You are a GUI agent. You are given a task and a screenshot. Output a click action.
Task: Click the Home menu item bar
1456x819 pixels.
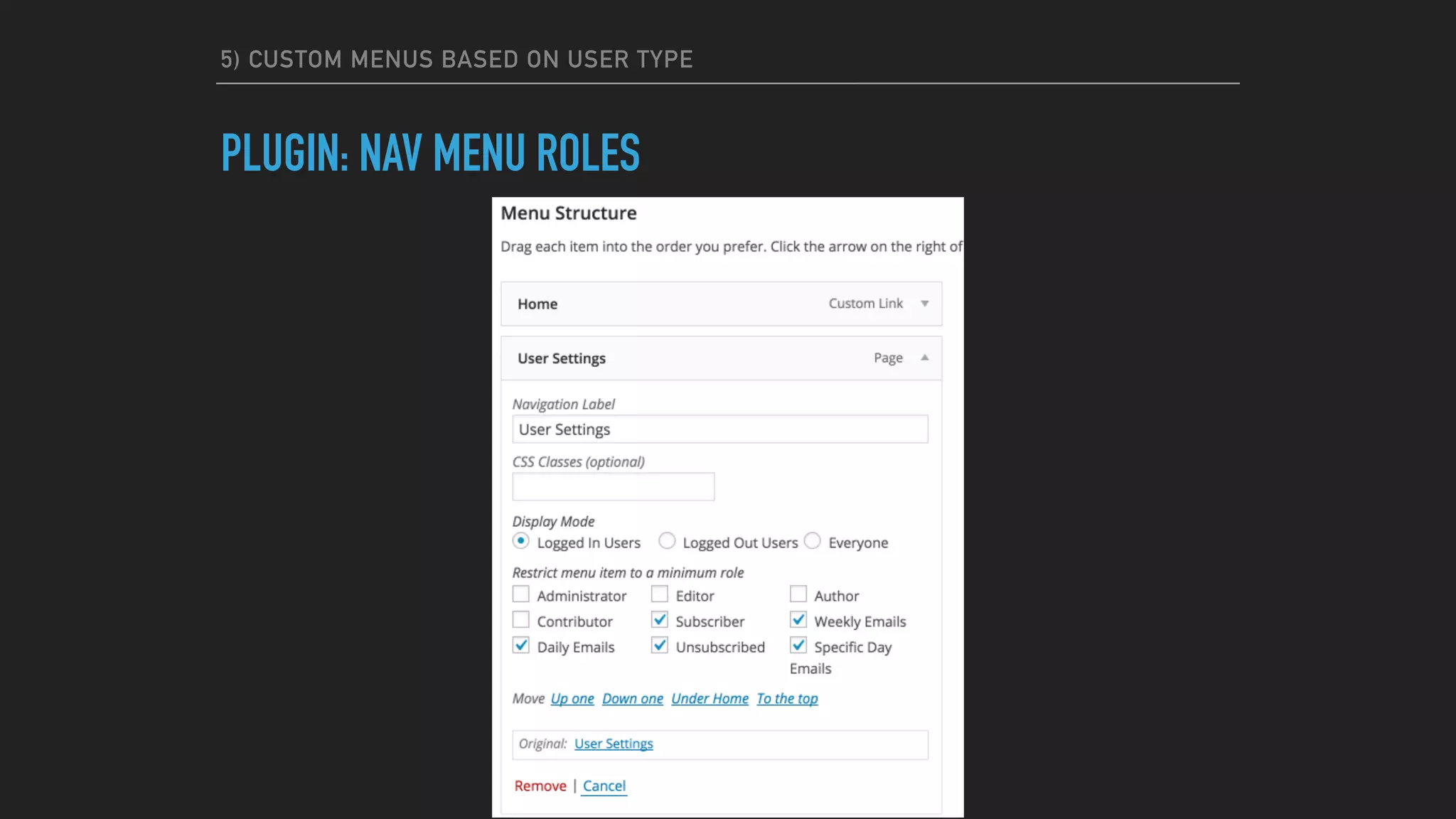721,304
